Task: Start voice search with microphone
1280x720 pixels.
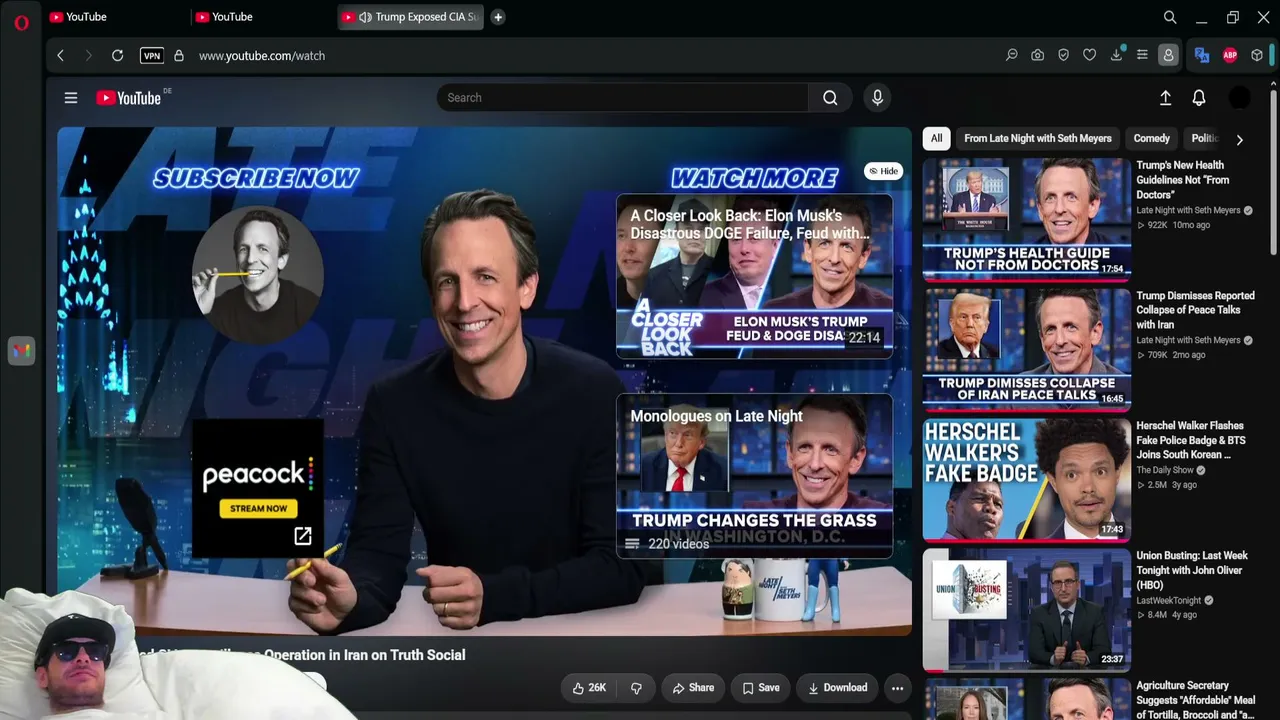Action: pos(877,98)
